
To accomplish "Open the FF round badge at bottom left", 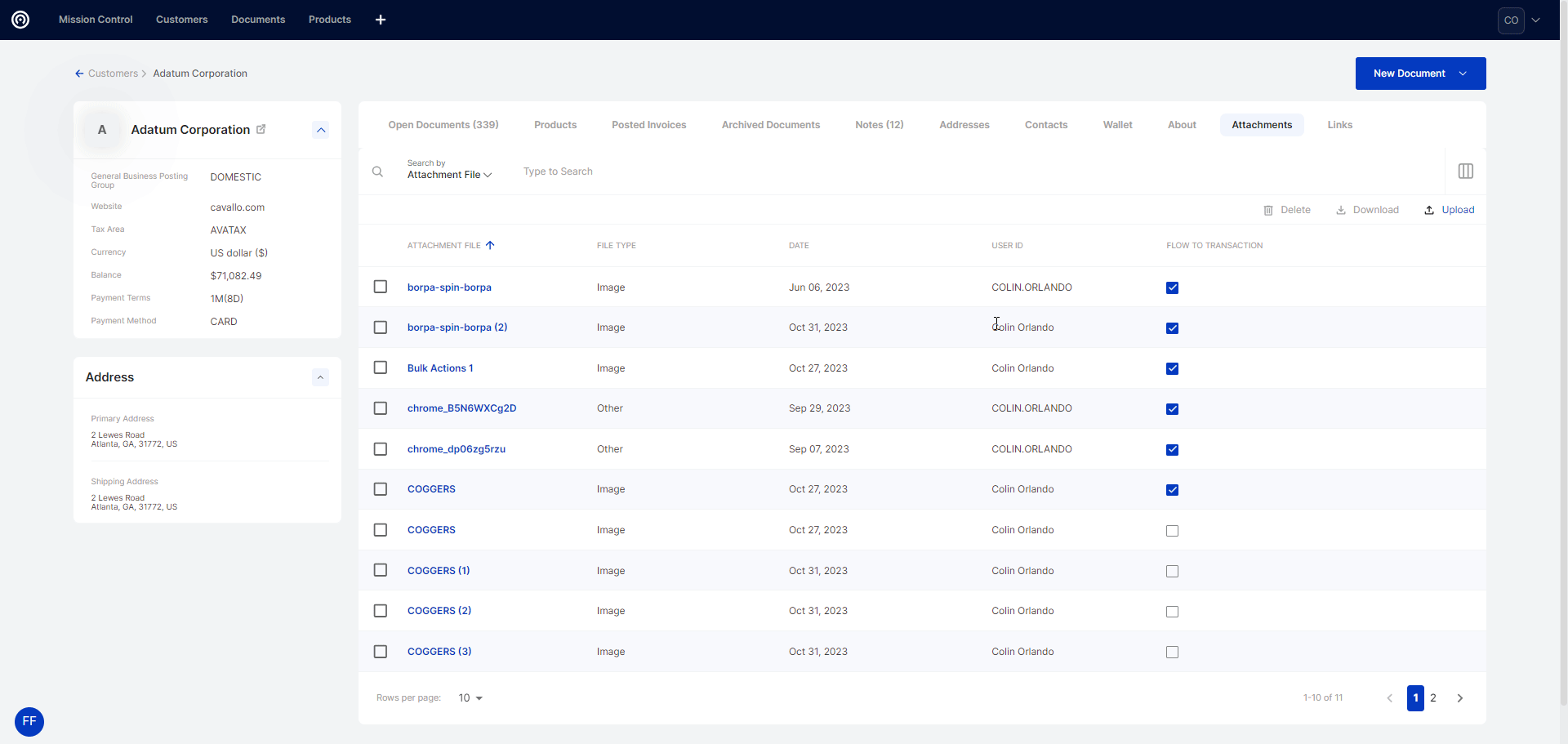I will pyautogui.click(x=29, y=721).
